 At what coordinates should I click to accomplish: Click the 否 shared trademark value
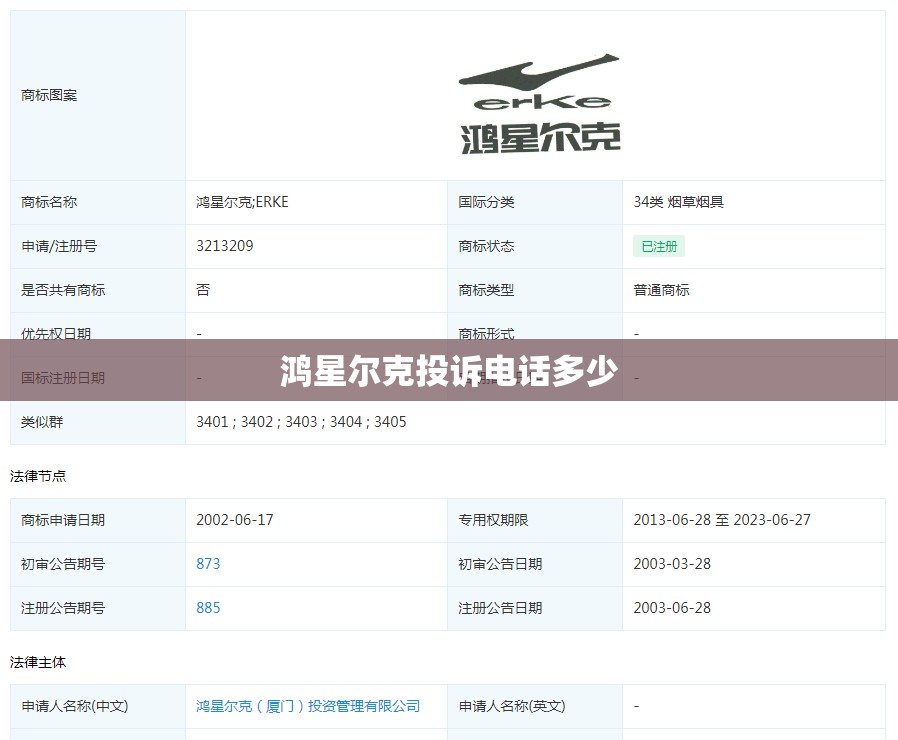(x=203, y=290)
